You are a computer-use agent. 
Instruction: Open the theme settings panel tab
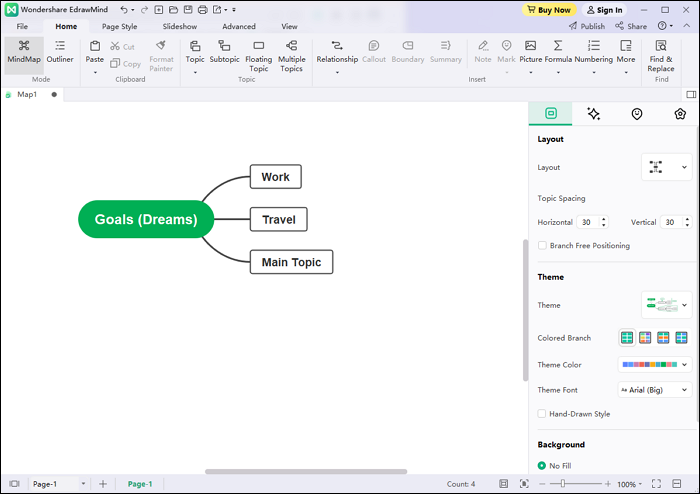pos(679,114)
